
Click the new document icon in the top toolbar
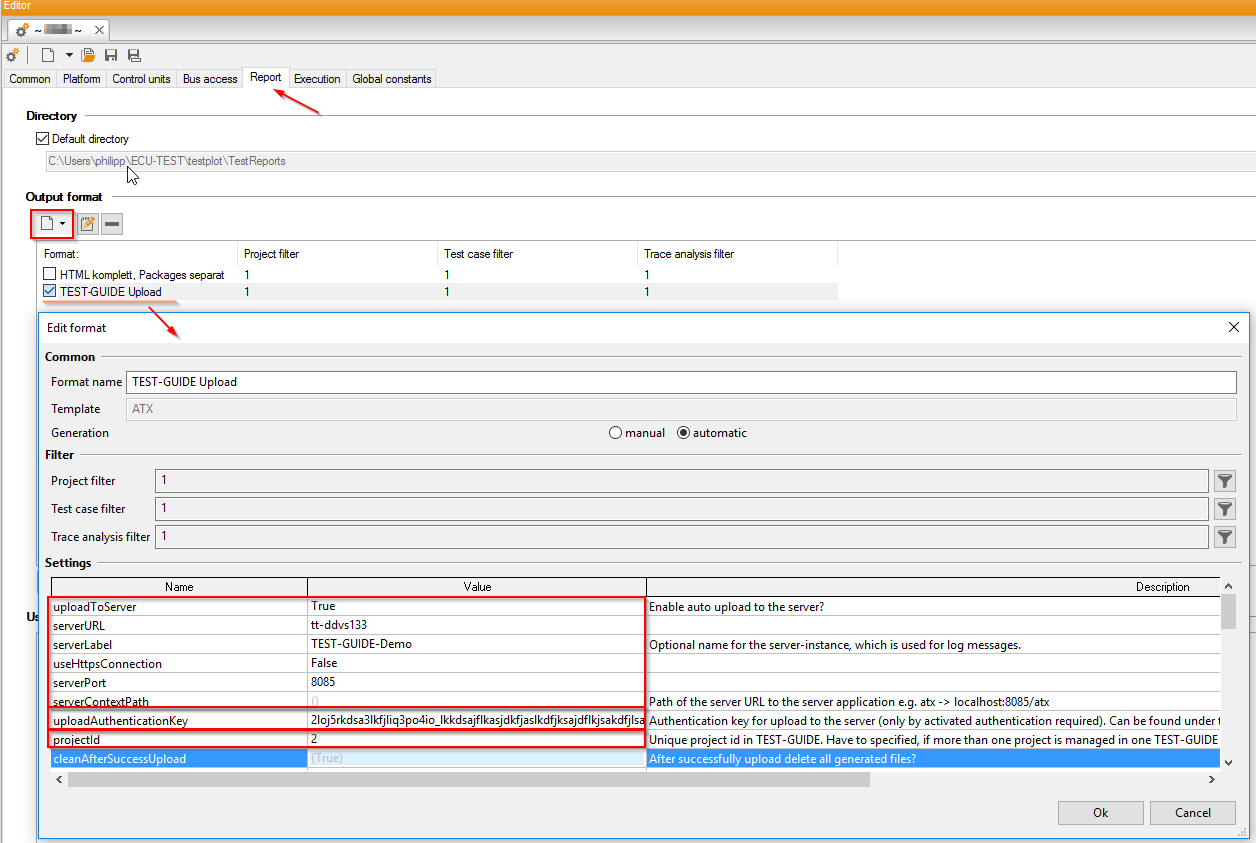click(47, 55)
